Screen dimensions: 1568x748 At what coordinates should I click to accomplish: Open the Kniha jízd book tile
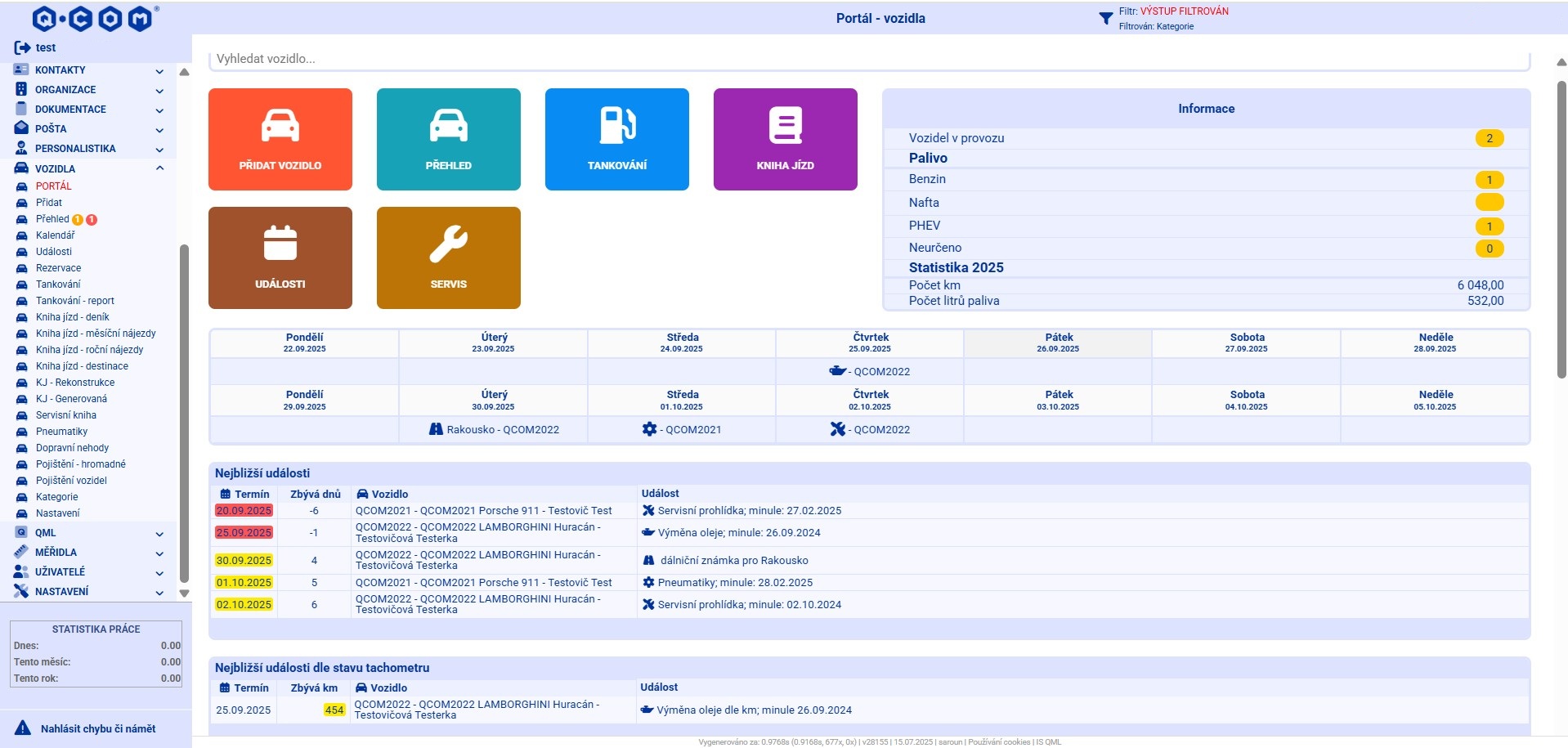(x=785, y=139)
